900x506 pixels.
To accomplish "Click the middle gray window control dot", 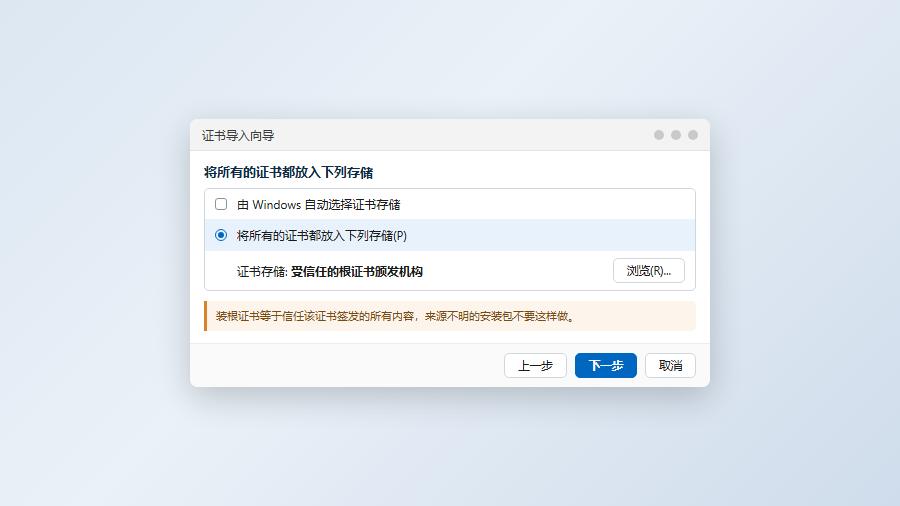I will click(x=676, y=135).
